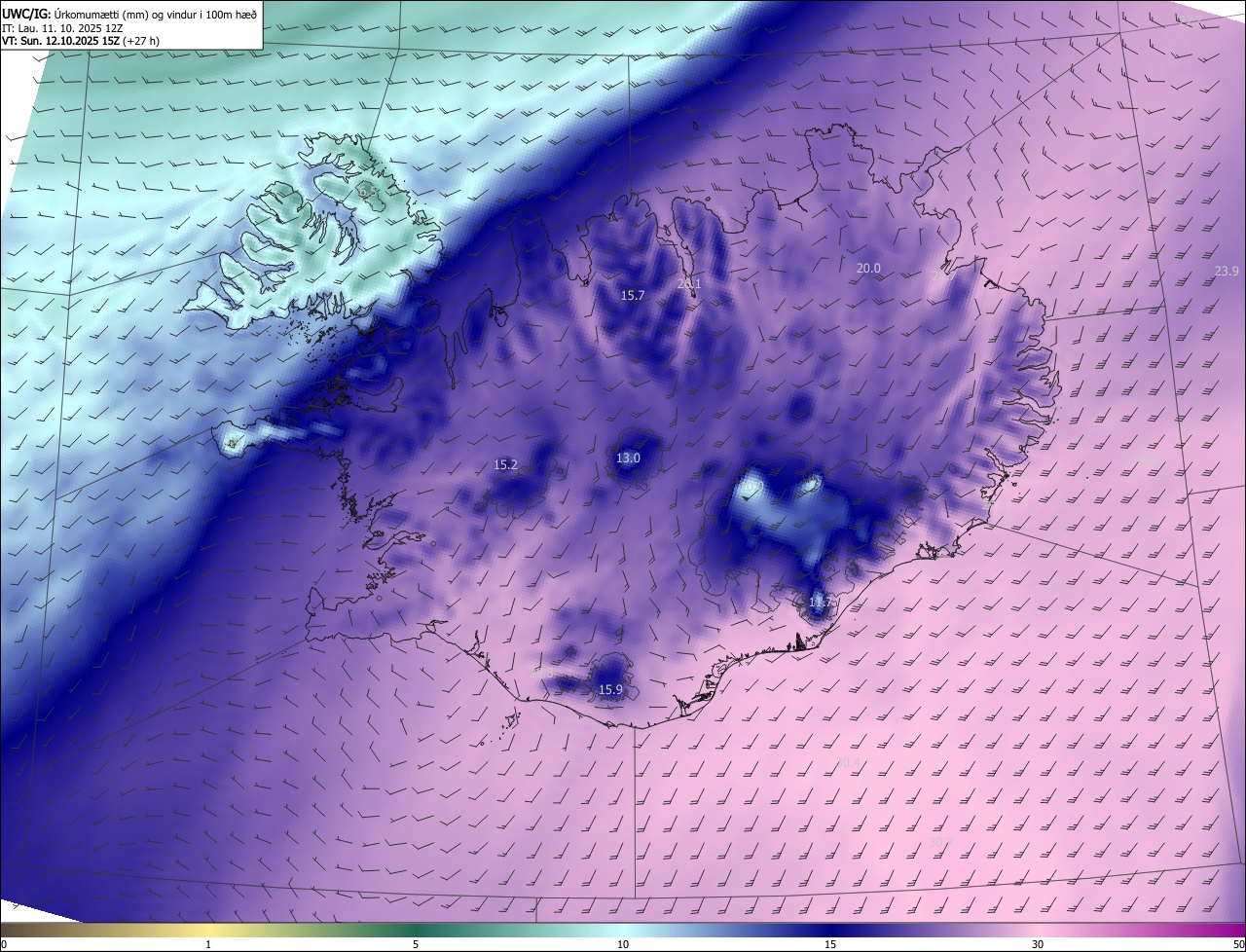
Task: Click the faint 20.4 value label offshore
Action: (x=849, y=763)
